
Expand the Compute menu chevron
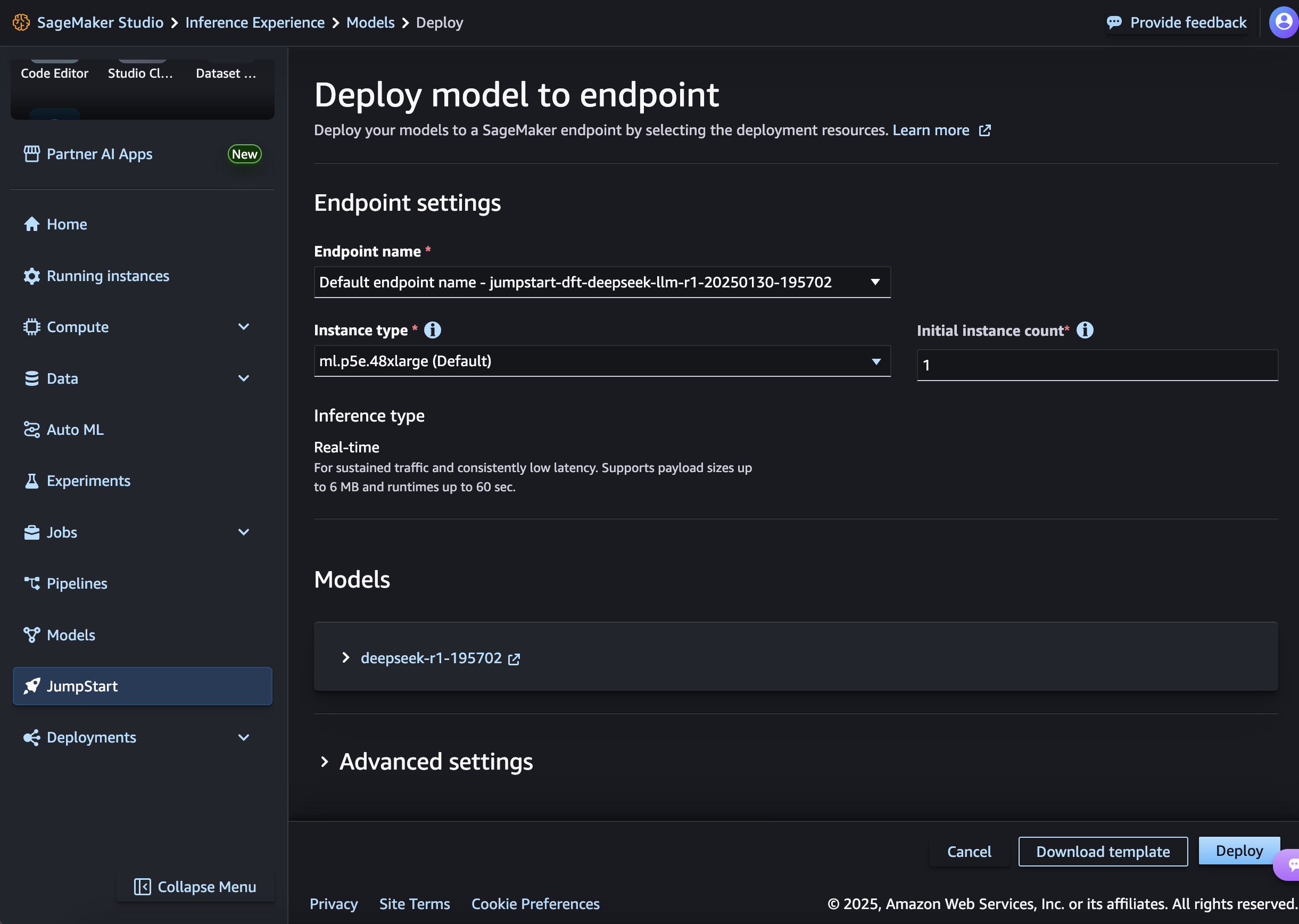click(243, 327)
